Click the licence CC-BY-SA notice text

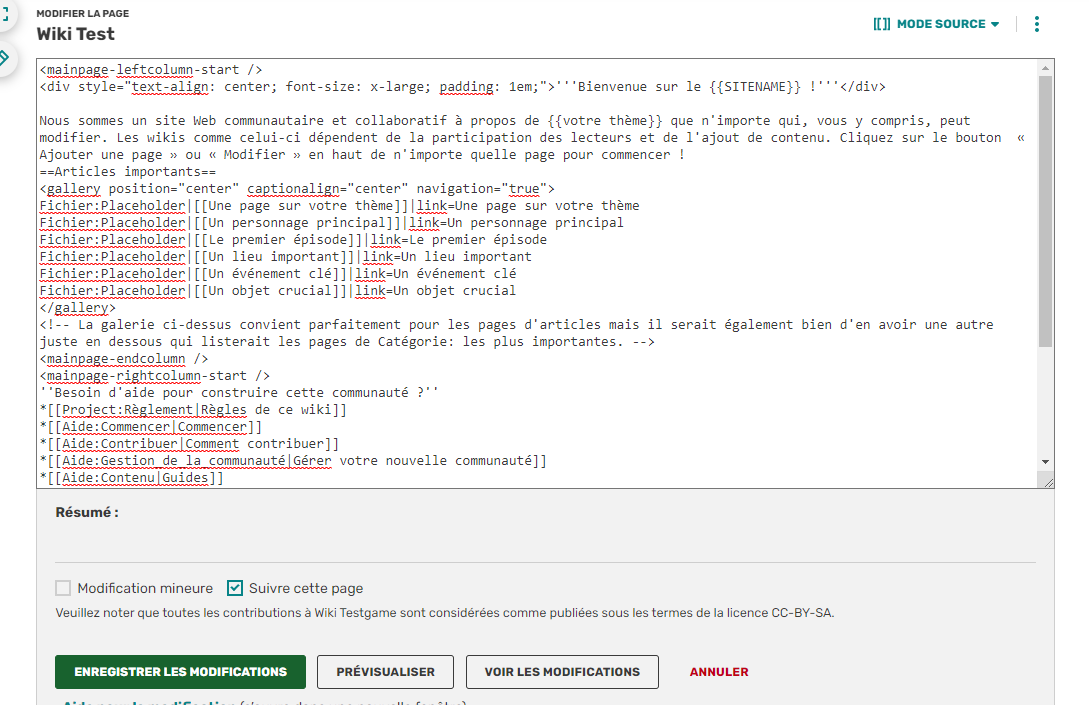pyautogui.click(x=445, y=613)
